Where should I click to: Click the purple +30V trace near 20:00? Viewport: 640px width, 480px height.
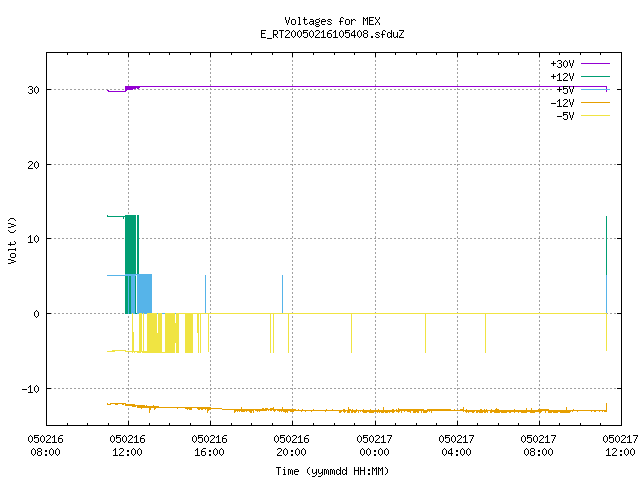tap(292, 87)
